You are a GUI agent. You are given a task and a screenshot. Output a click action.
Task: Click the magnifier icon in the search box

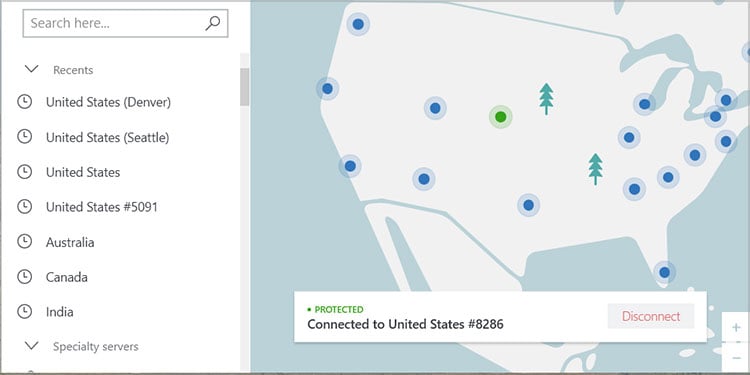212,23
